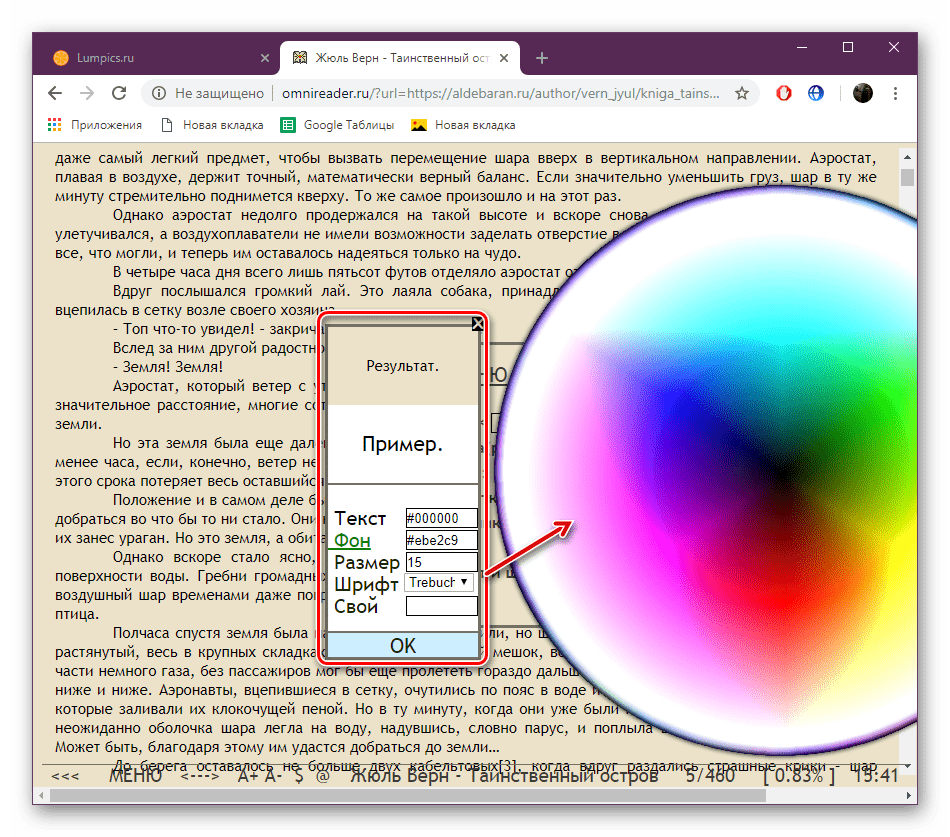Click the Текст color hex field
The width and height of the screenshot is (950, 837).
441,518
